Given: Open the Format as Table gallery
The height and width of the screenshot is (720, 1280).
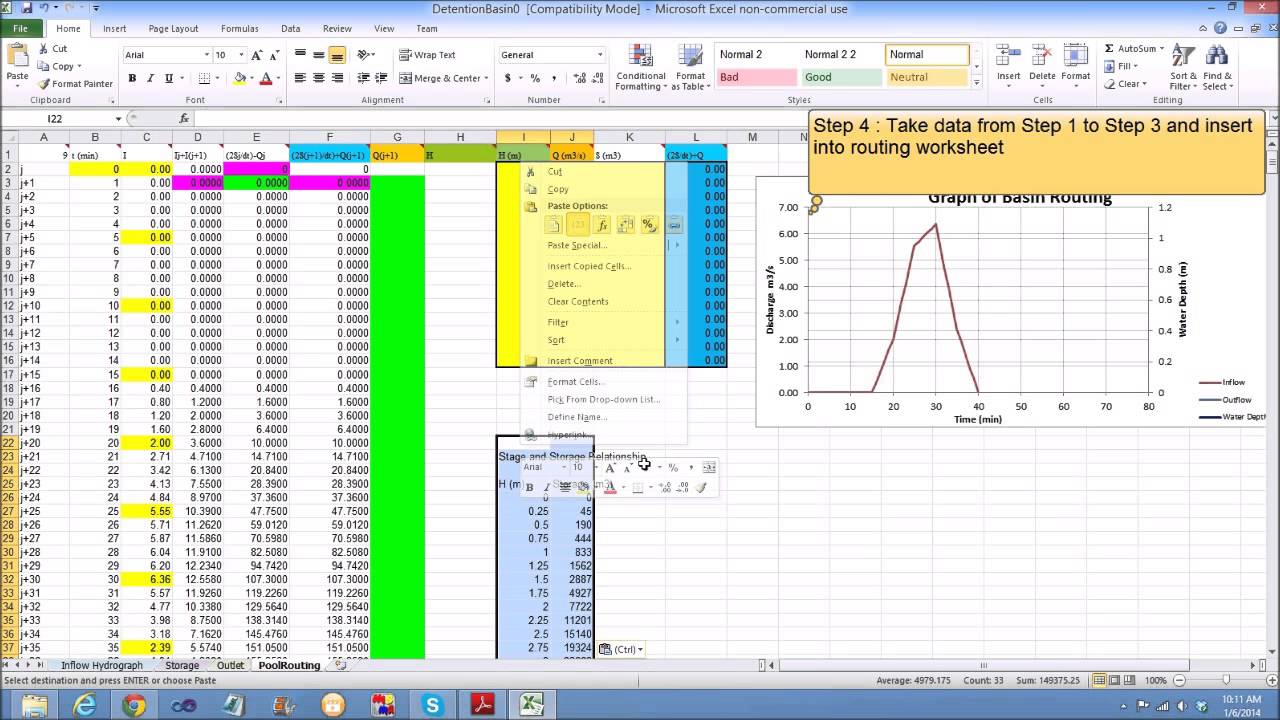Looking at the screenshot, I should [690, 67].
